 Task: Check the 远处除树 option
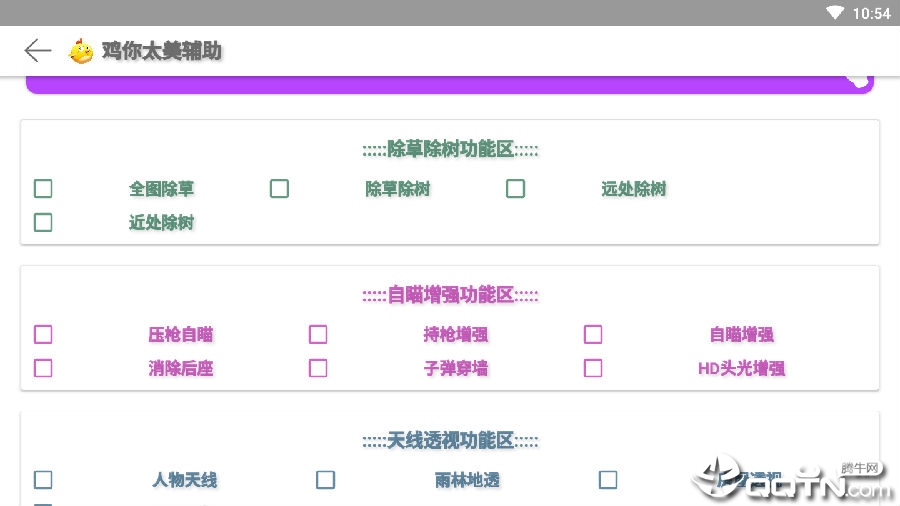515,189
